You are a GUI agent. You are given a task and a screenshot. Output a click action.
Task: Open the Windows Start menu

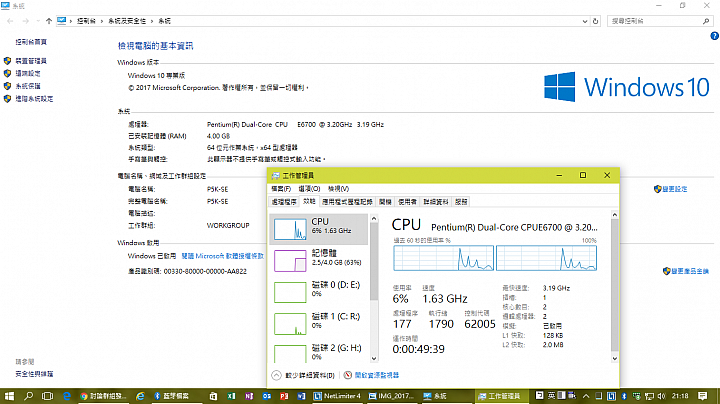click(9, 396)
